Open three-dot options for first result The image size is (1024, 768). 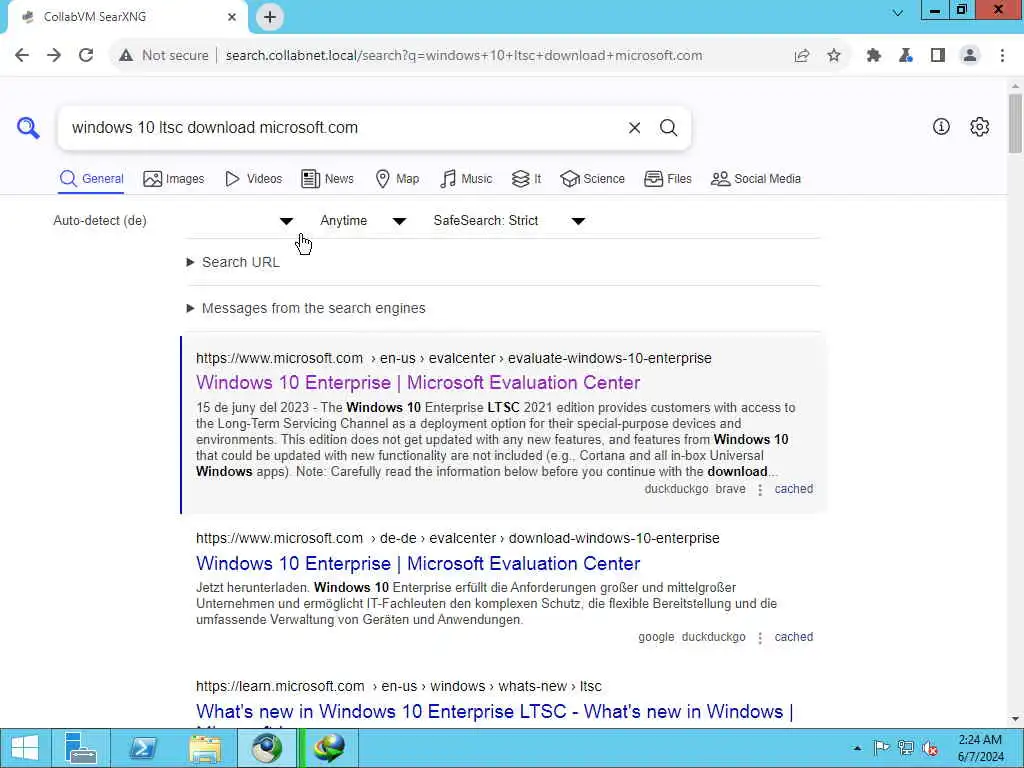coord(760,490)
